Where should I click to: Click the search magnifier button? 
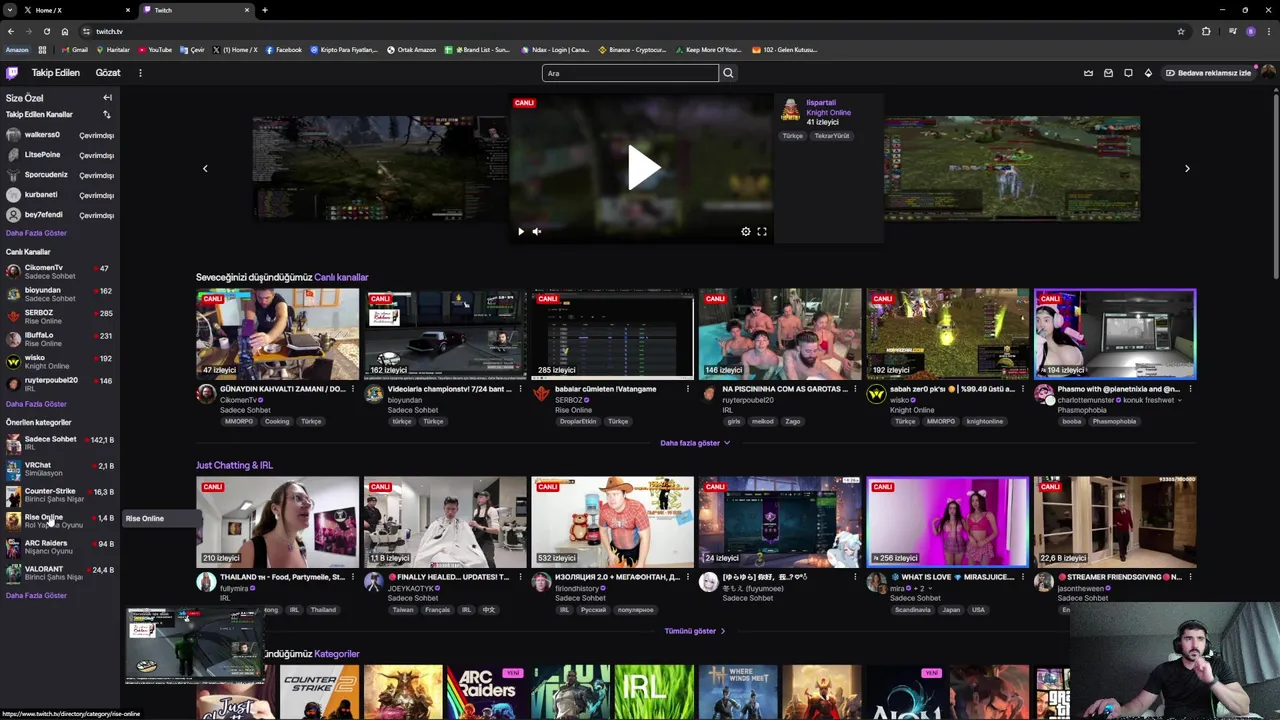point(728,73)
